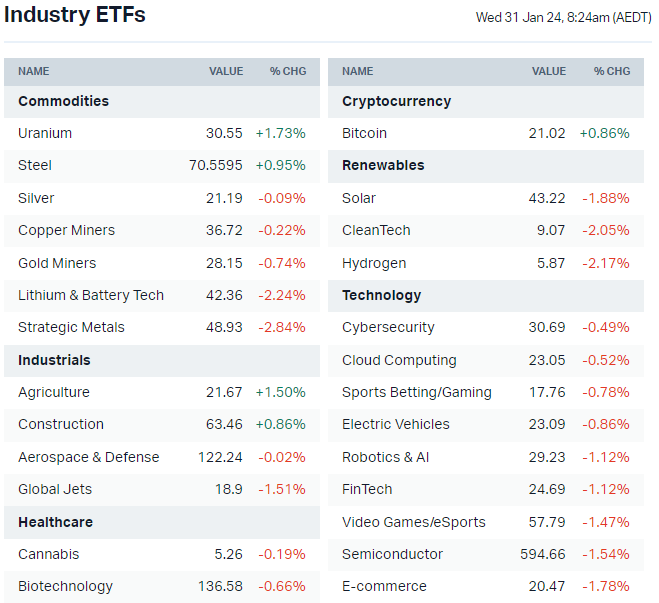Select the Video Games/eSports ETF

(x=413, y=522)
